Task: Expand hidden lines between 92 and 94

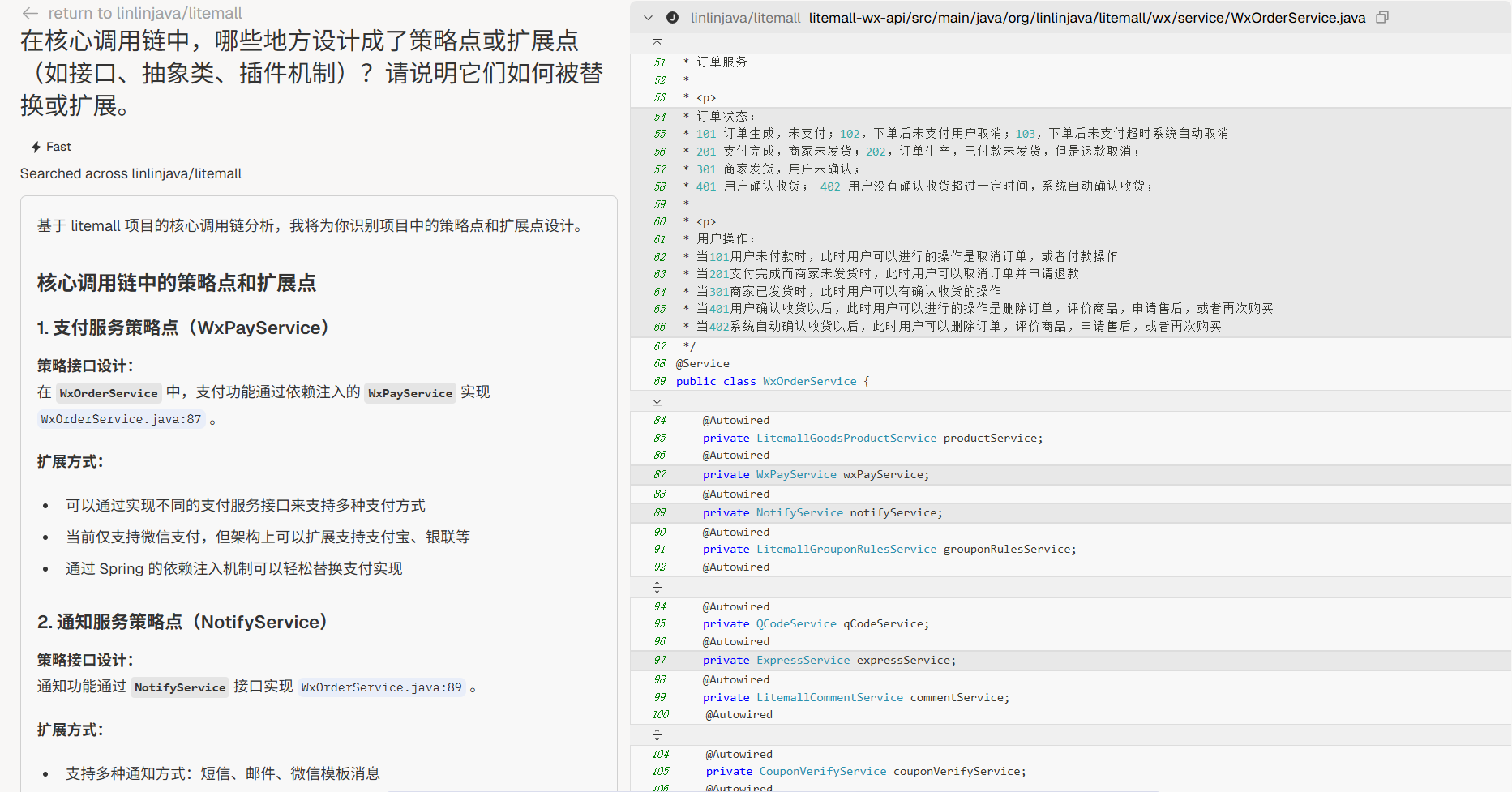Action: click(x=657, y=587)
